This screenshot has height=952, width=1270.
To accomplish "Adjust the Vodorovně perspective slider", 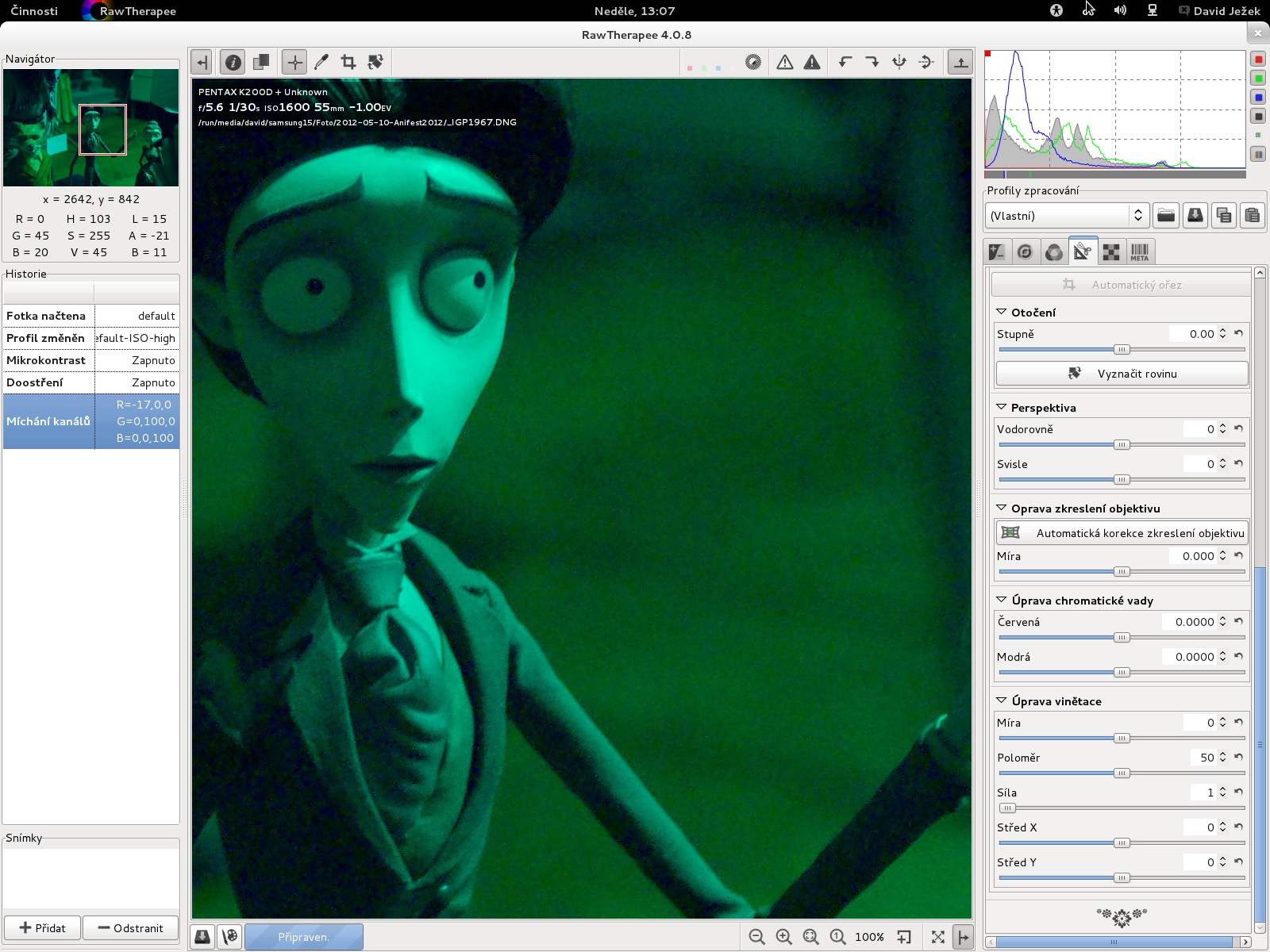I will click(1122, 445).
